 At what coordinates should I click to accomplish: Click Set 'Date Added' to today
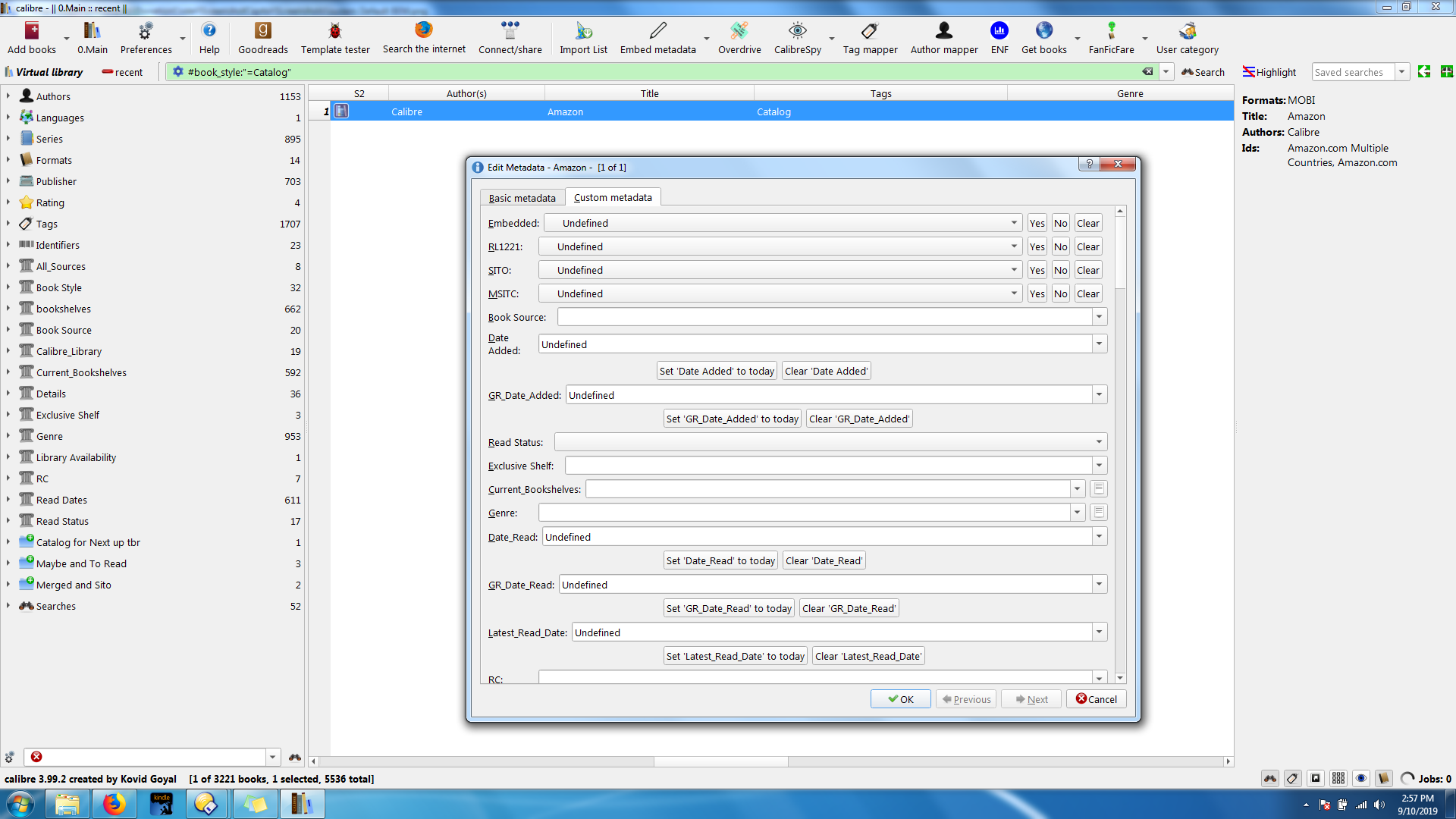[717, 371]
